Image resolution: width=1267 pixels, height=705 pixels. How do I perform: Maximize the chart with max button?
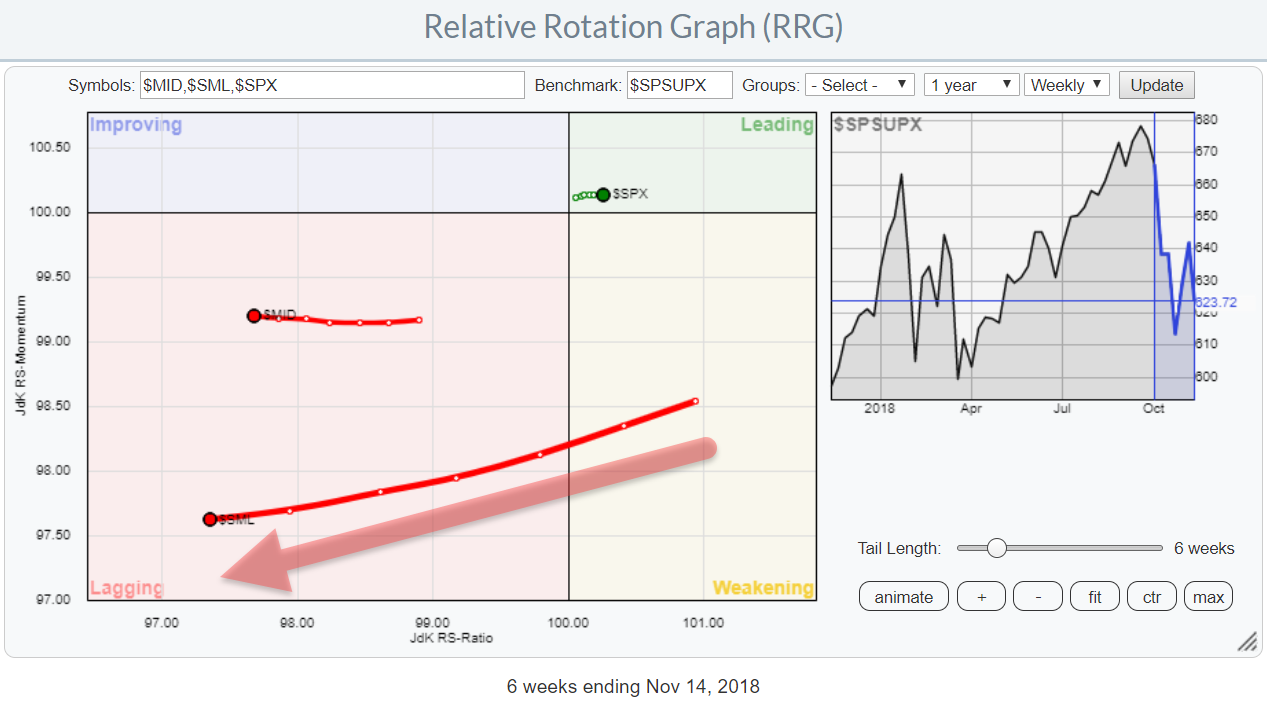[x=1208, y=597]
